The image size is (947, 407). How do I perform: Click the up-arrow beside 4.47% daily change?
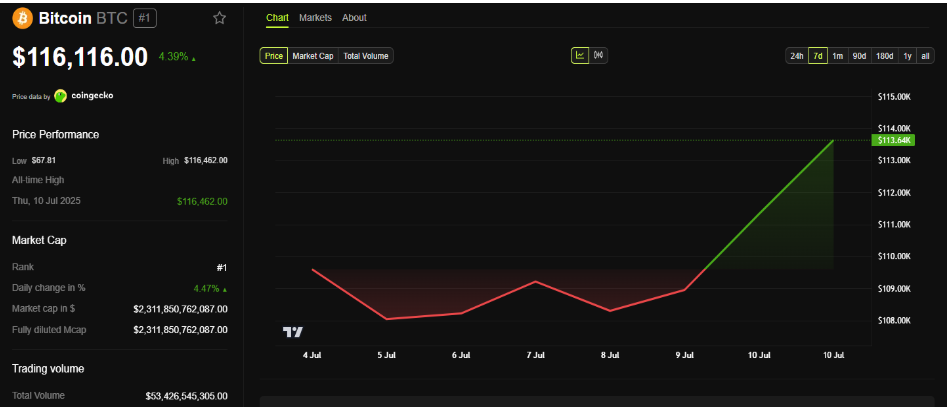click(x=225, y=290)
